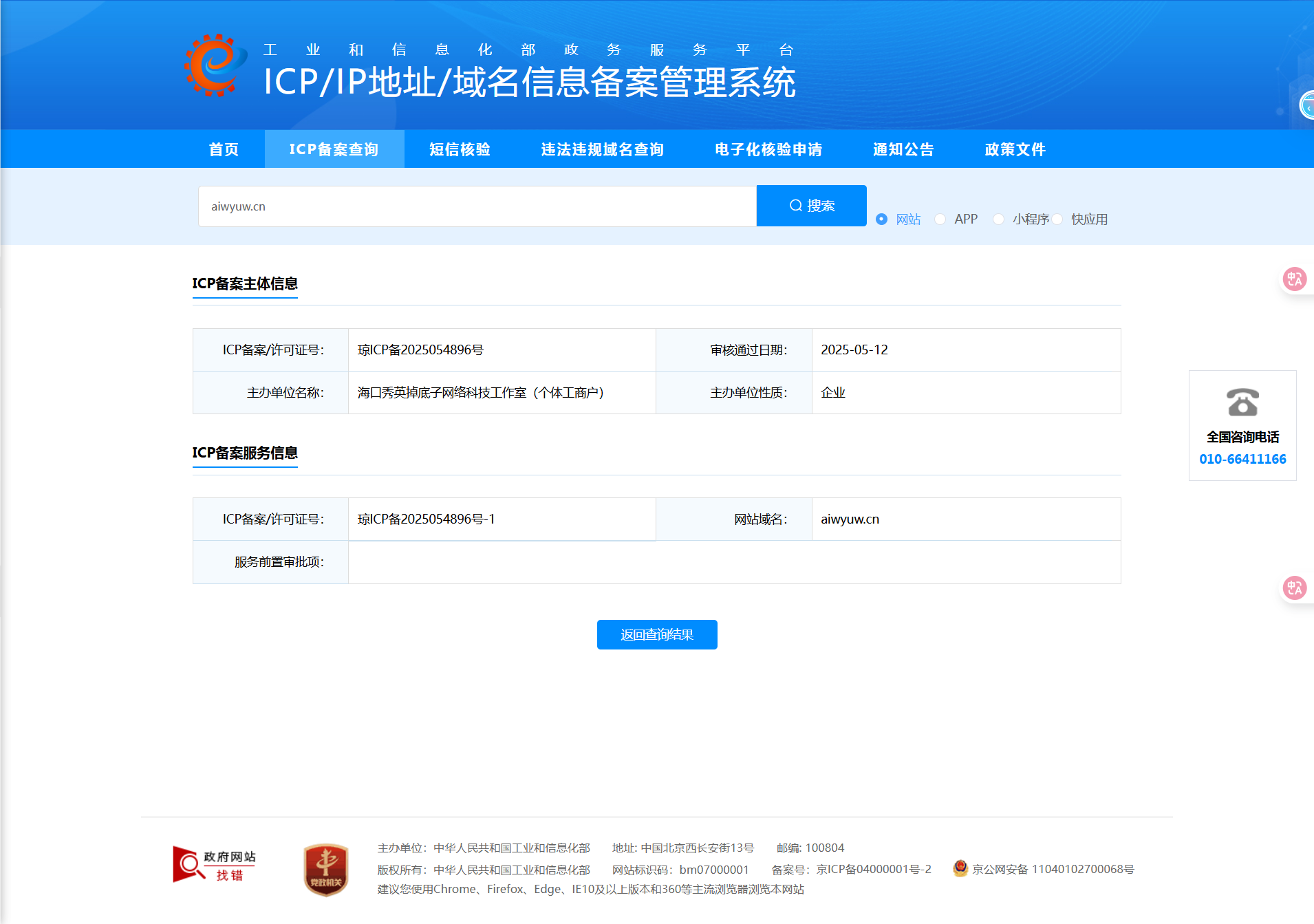Click the ICP备案服务信息 section heading

click(x=245, y=453)
